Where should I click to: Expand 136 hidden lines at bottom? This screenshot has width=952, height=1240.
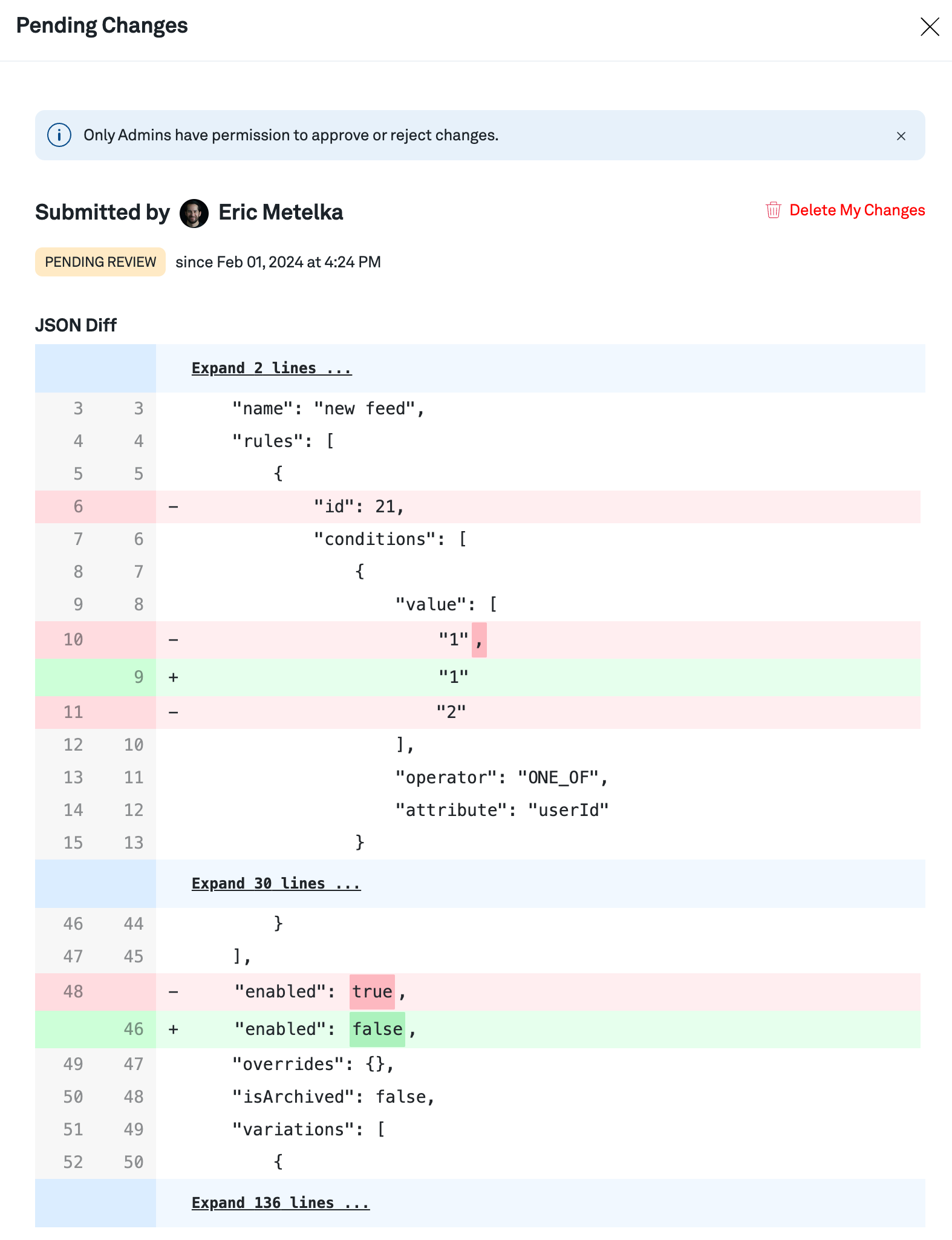(x=280, y=1203)
